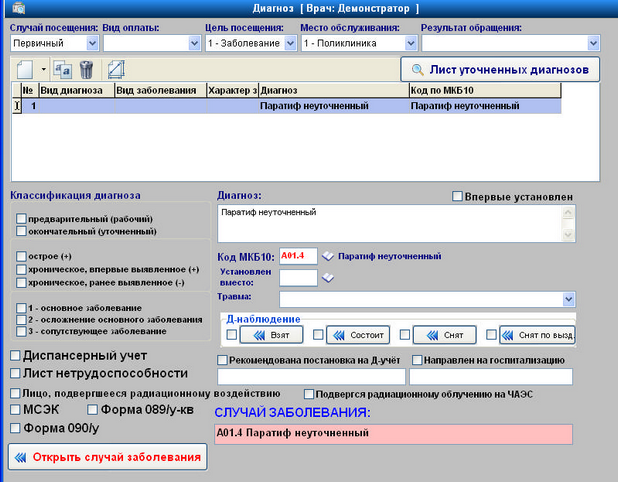Click the trash bin delete icon

[86, 69]
